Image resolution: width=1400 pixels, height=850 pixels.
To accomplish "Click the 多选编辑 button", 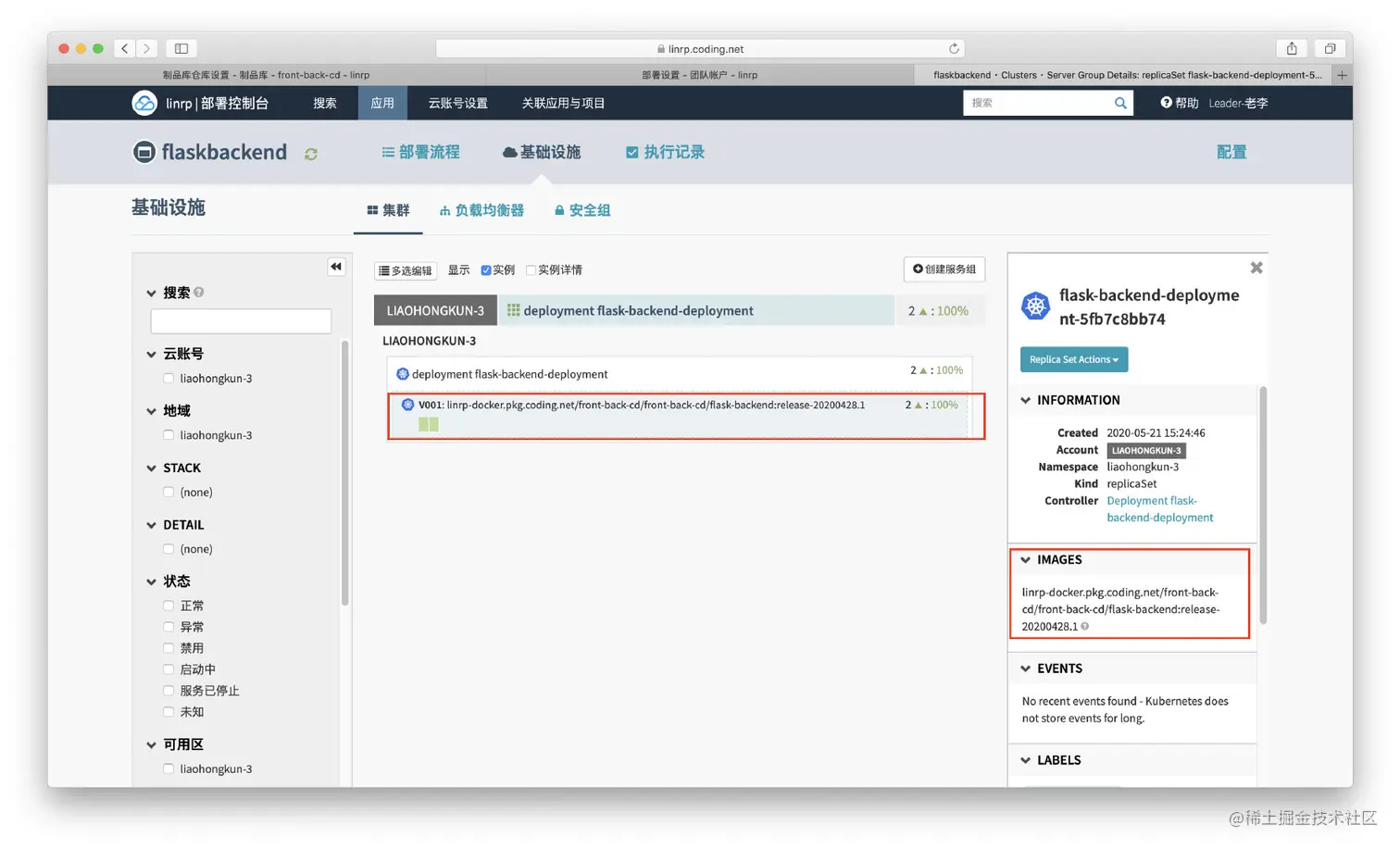I will pos(406,270).
